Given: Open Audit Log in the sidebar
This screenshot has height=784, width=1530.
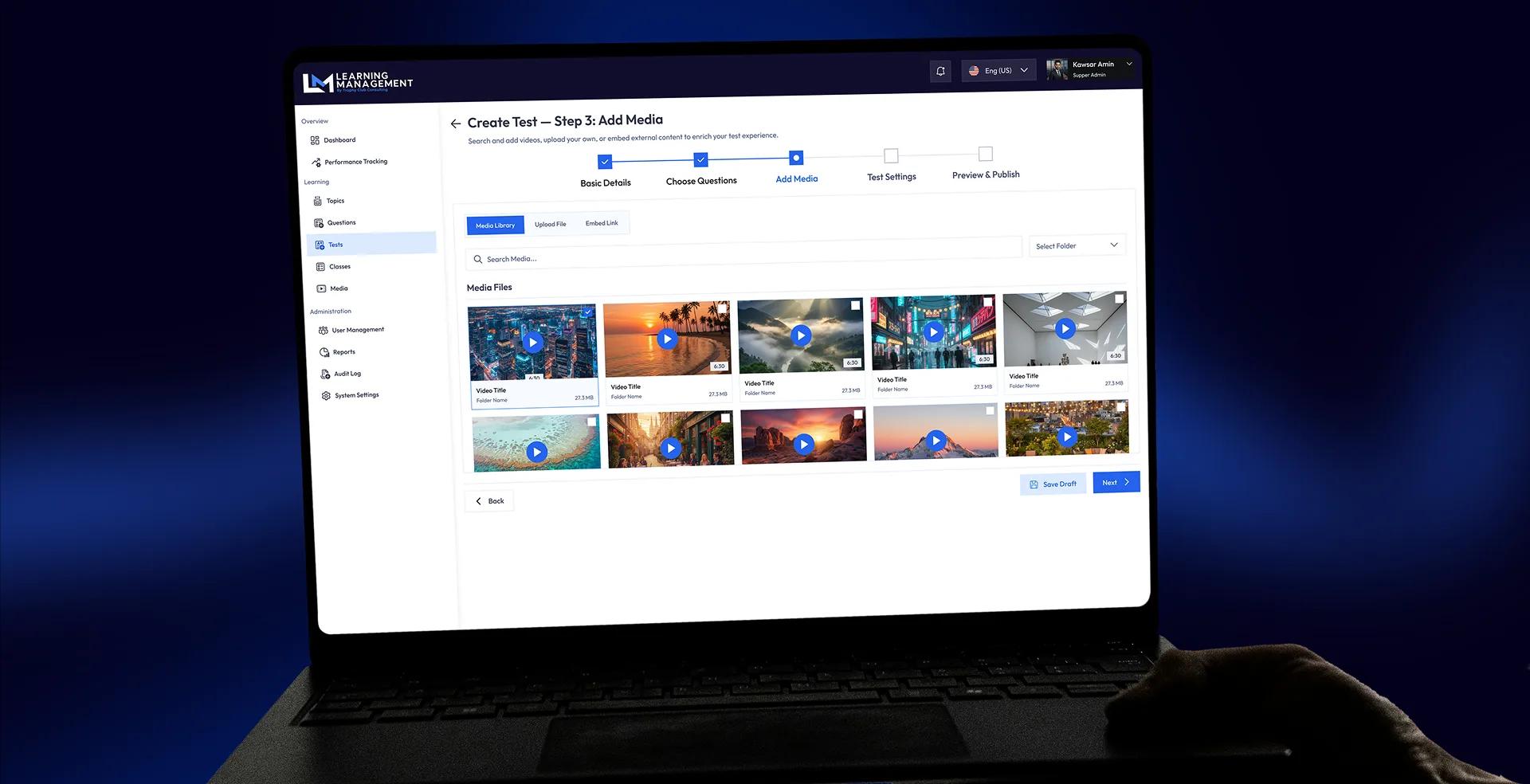Looking at the screenshot, I should tap(341, 374).
